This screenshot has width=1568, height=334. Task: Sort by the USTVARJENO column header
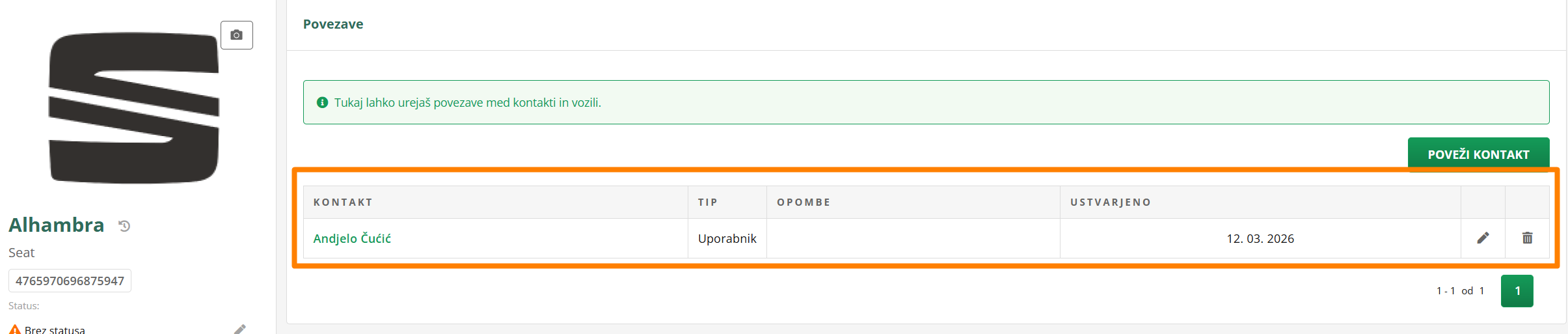click(1110, 202)
